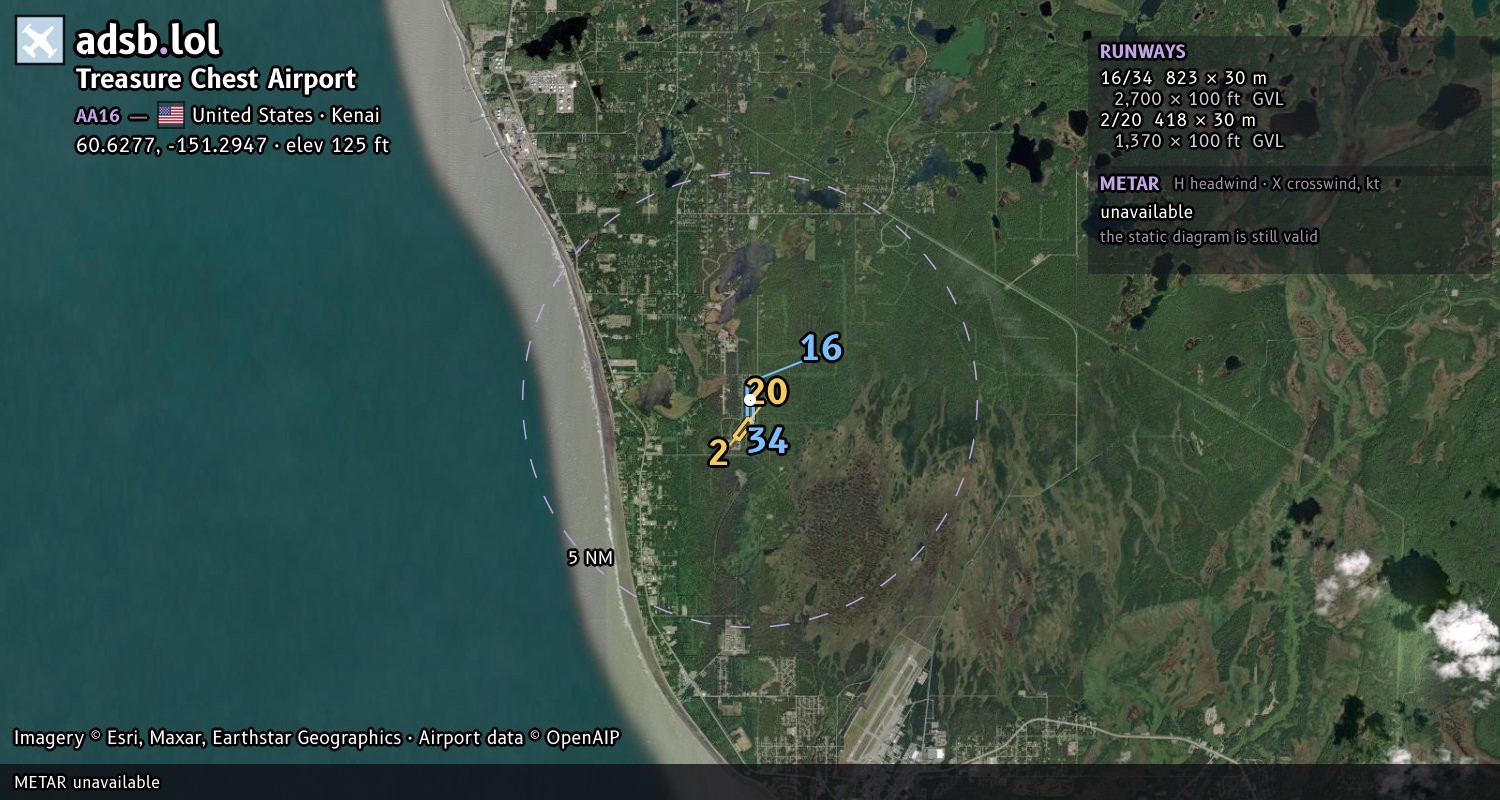
Task: Click the METAR heading in the info panel
Action: point(1129,184)
